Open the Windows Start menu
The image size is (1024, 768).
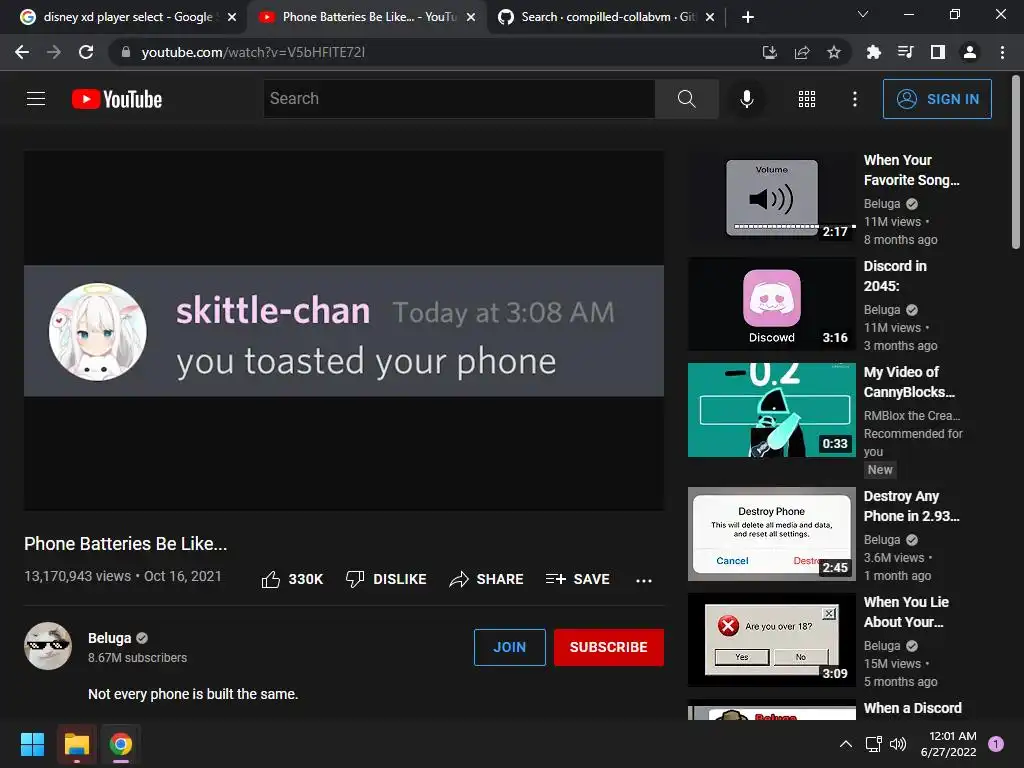point(32,744)
